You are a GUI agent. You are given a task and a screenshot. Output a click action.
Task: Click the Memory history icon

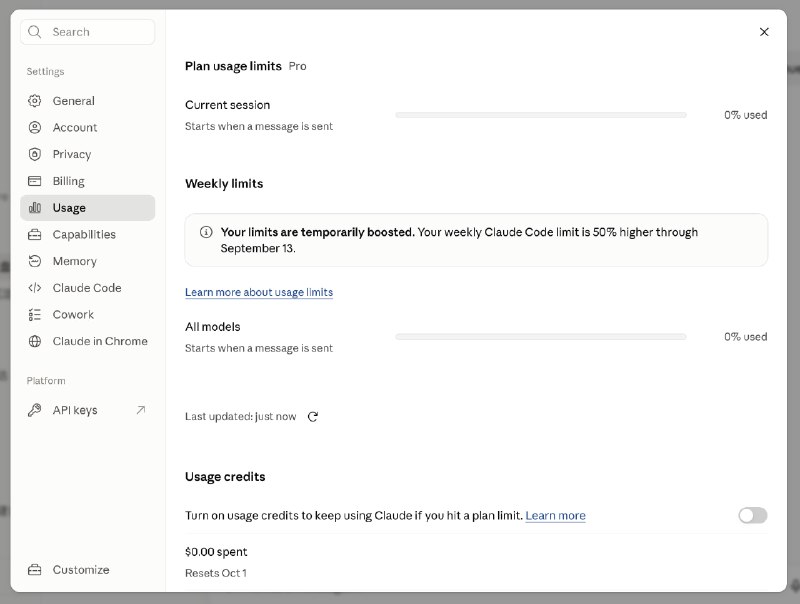(35, 261)
